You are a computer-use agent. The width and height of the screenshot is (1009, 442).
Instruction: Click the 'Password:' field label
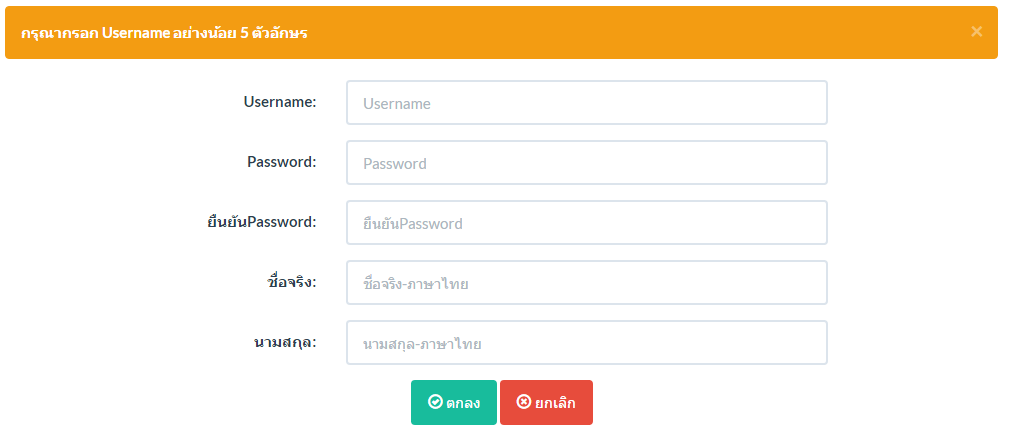pyautogui.click(x=282, y=161)
